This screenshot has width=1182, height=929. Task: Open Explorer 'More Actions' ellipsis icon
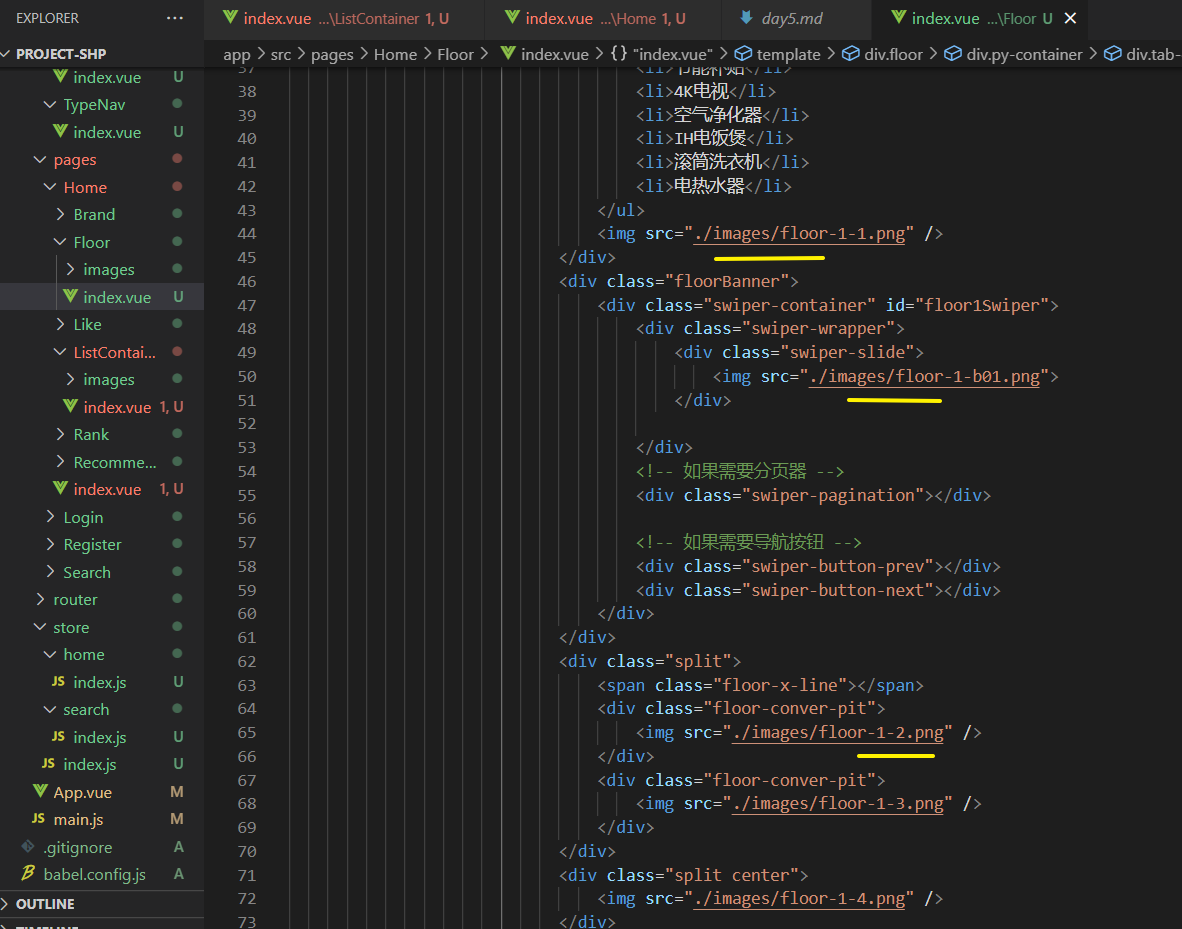pyautogui.click(x=175, y=17)
